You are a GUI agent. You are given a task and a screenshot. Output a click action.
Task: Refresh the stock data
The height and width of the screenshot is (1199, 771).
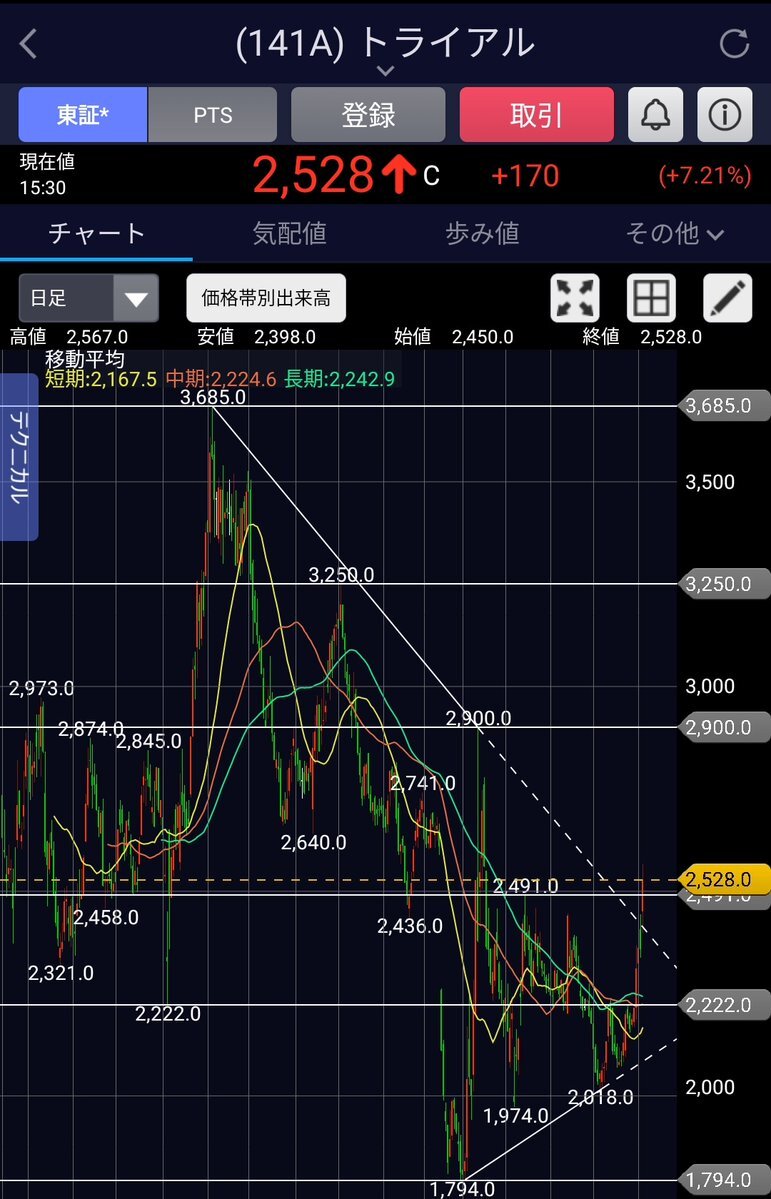tap(734, 44)
